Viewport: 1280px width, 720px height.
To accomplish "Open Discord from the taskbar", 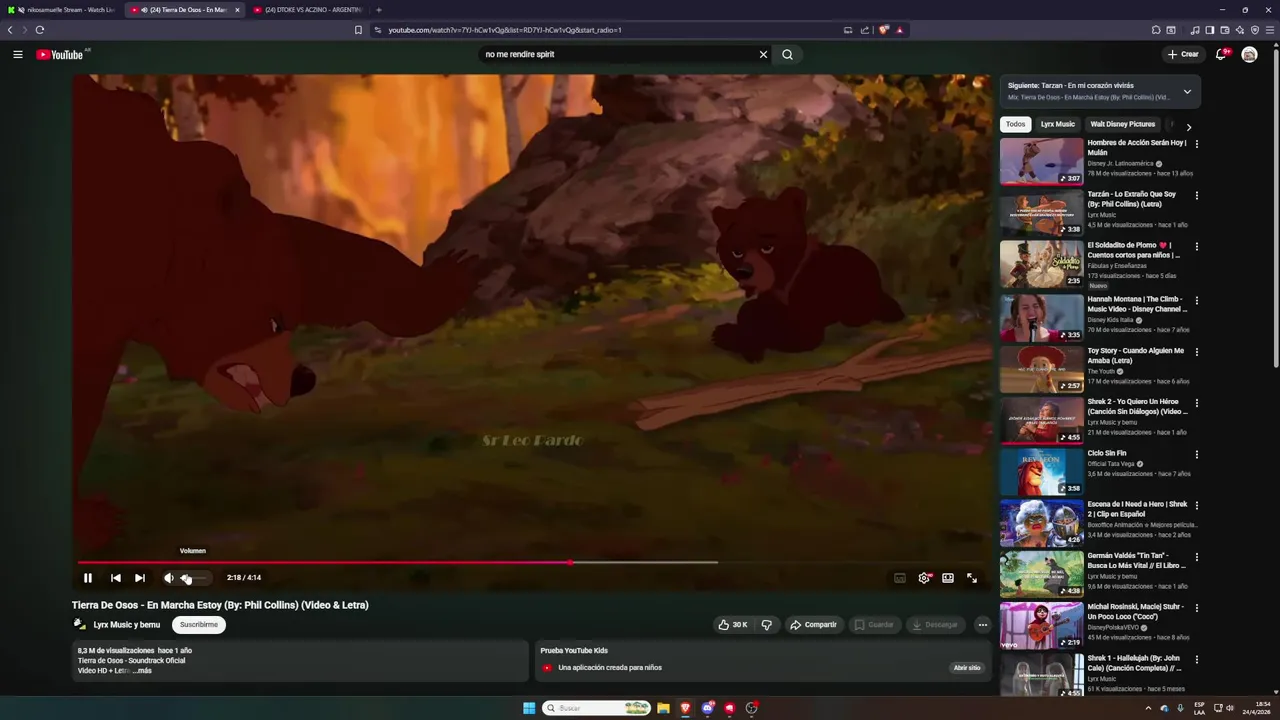I will (x=708, y=708).
